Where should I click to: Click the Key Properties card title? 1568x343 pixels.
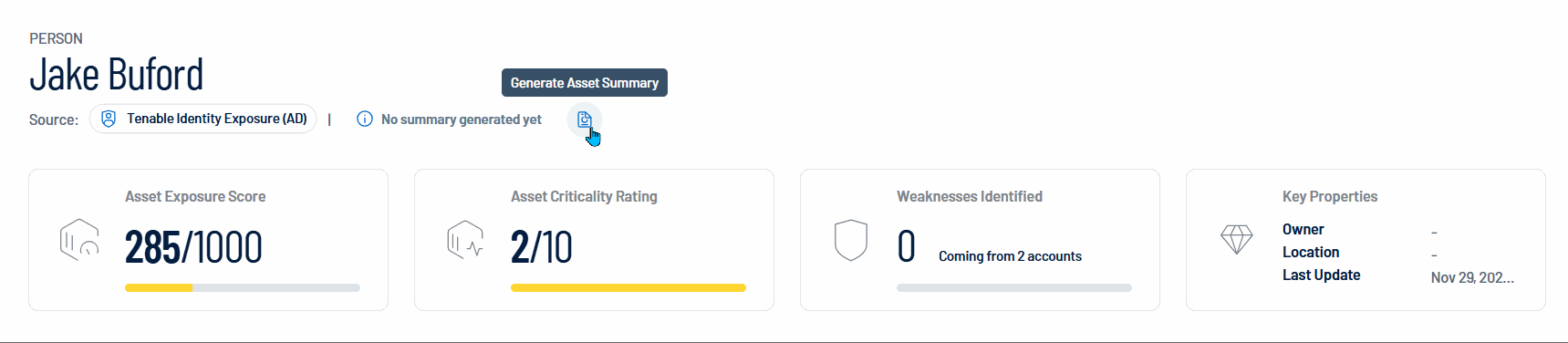pos(1330,196)
